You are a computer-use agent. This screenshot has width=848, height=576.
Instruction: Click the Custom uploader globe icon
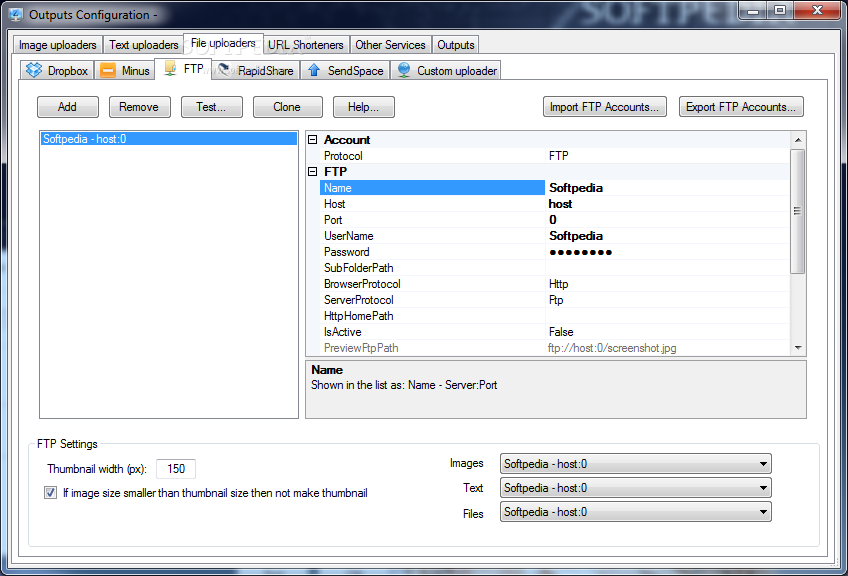click(x=404, y=70)
